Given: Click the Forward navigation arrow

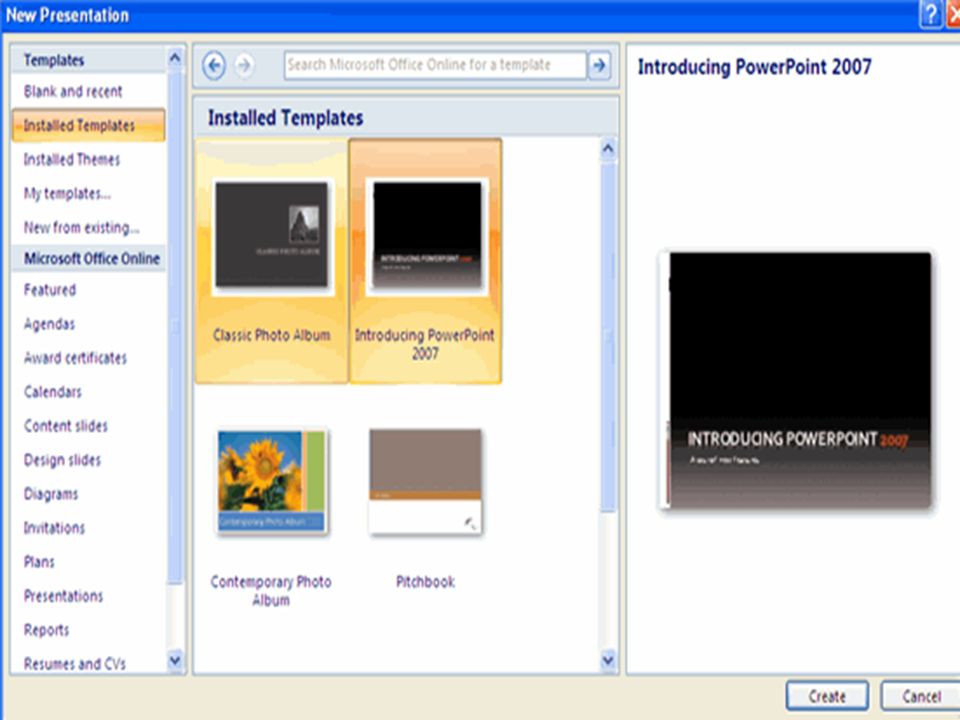Looking at the screenshot, I should (244, 65).
